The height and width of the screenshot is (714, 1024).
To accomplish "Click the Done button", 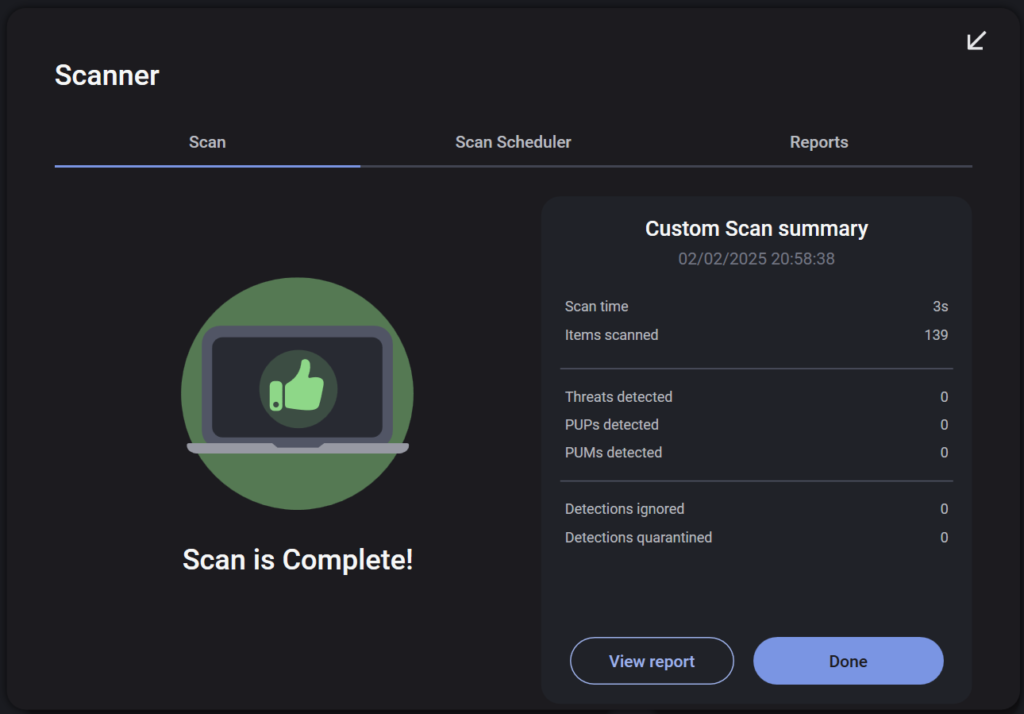I will click(848, 661).
